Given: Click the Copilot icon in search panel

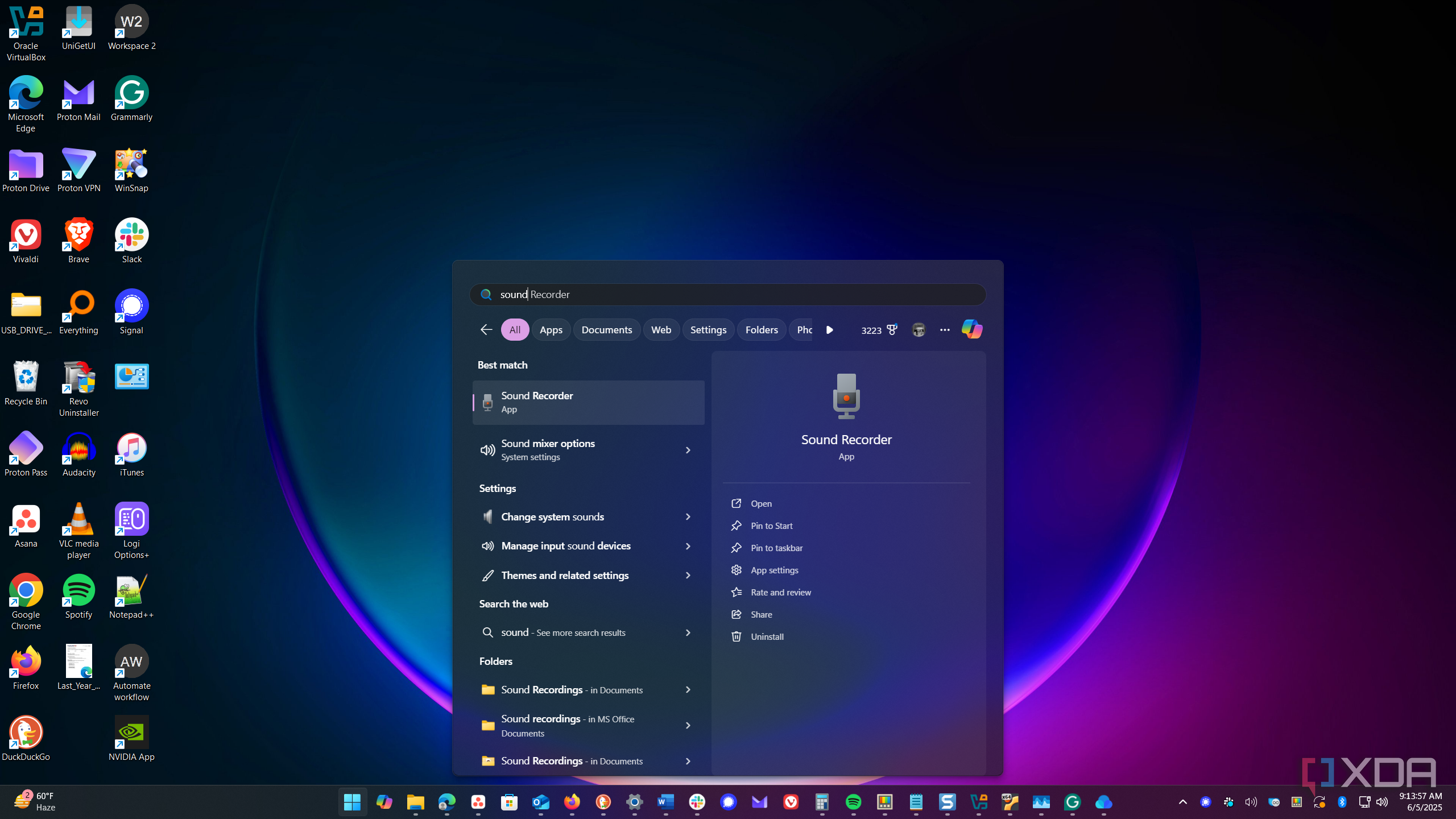Looking at the screenshot, I should coord(971,329).
